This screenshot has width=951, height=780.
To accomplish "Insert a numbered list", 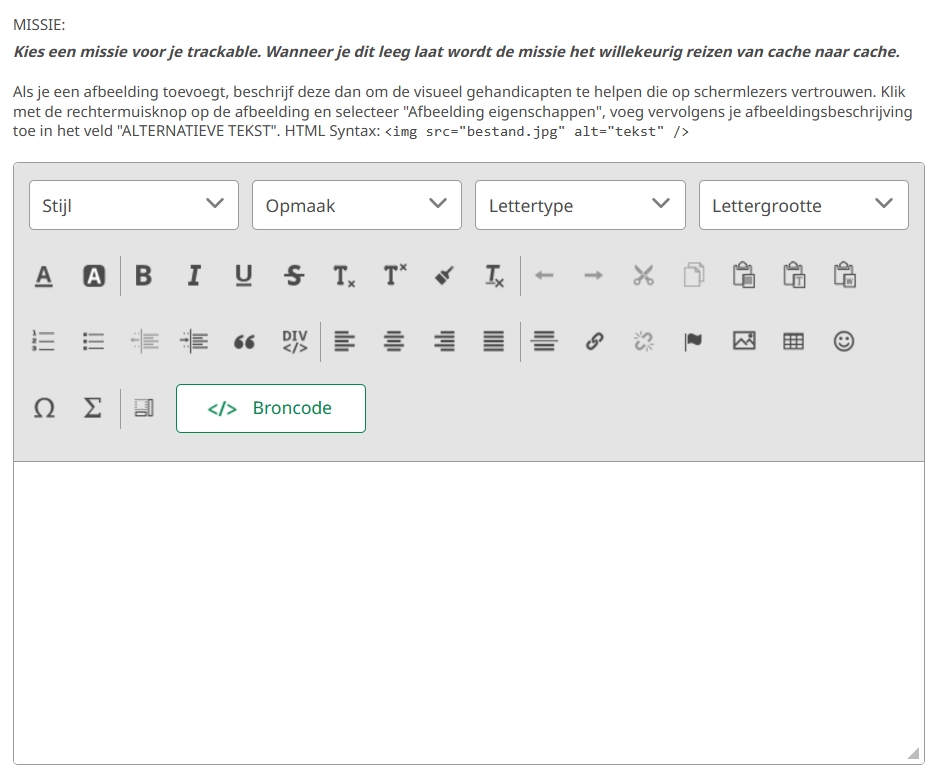I will tap(44, 341).
